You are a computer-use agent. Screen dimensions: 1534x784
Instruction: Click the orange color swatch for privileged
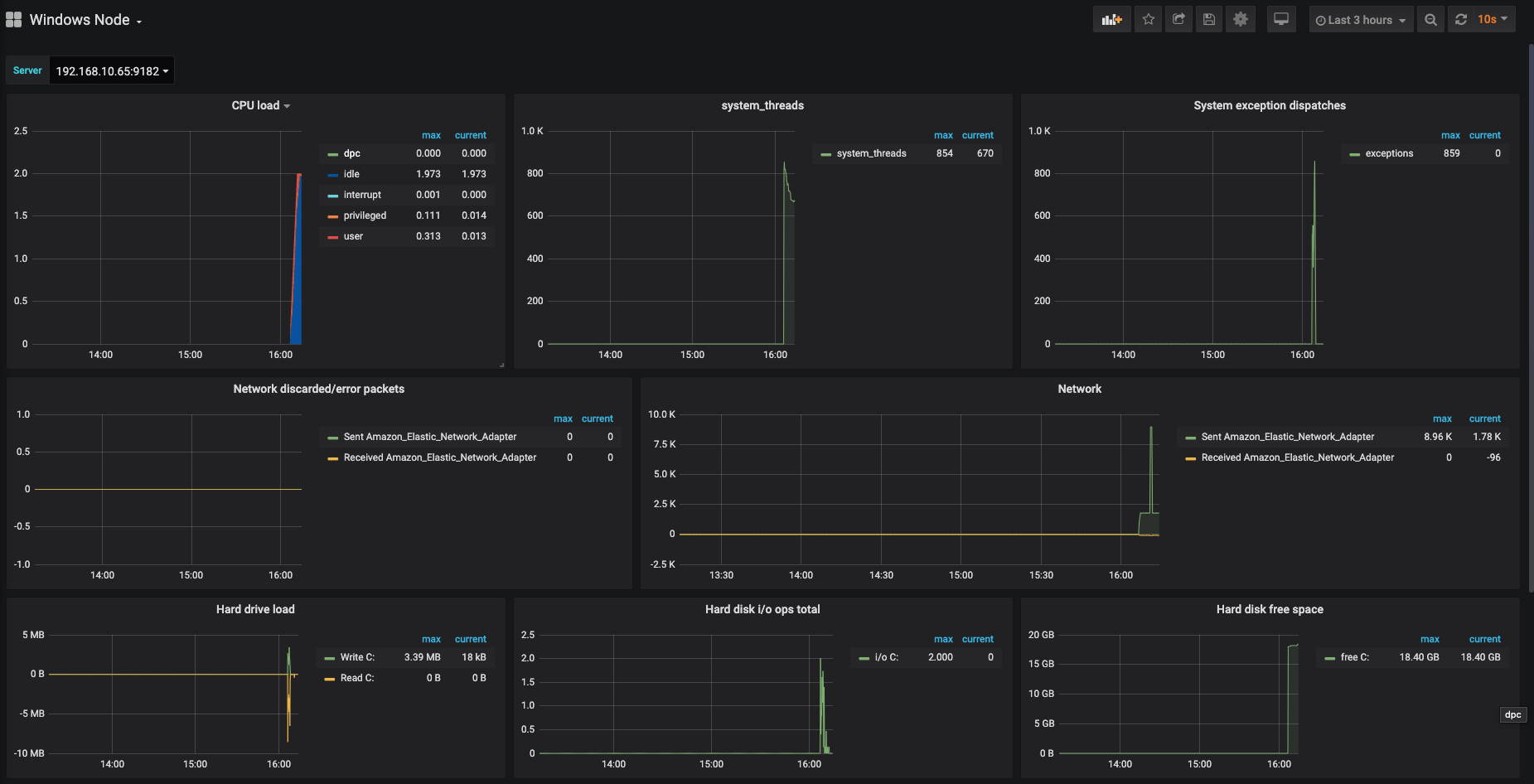[333, 216]
